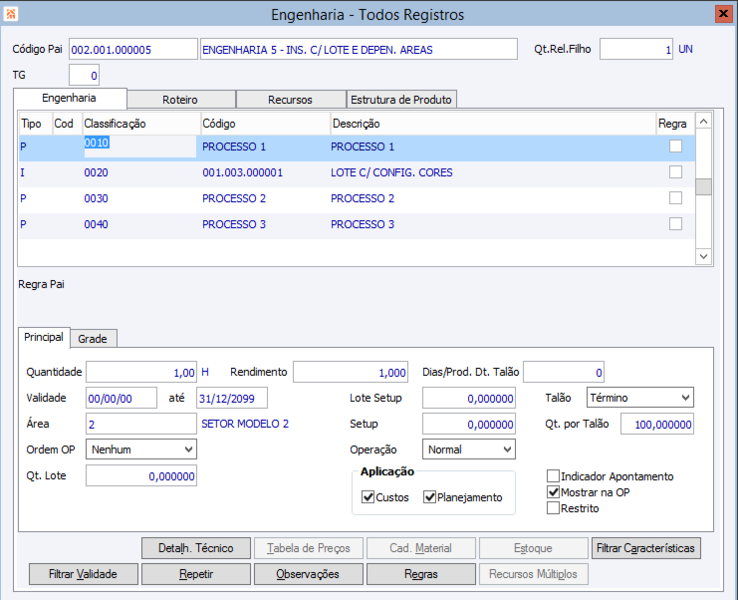This screenshot has height=600, width=738.
Task: Click the Detalh. Técnico button
Action: point(196,548)
